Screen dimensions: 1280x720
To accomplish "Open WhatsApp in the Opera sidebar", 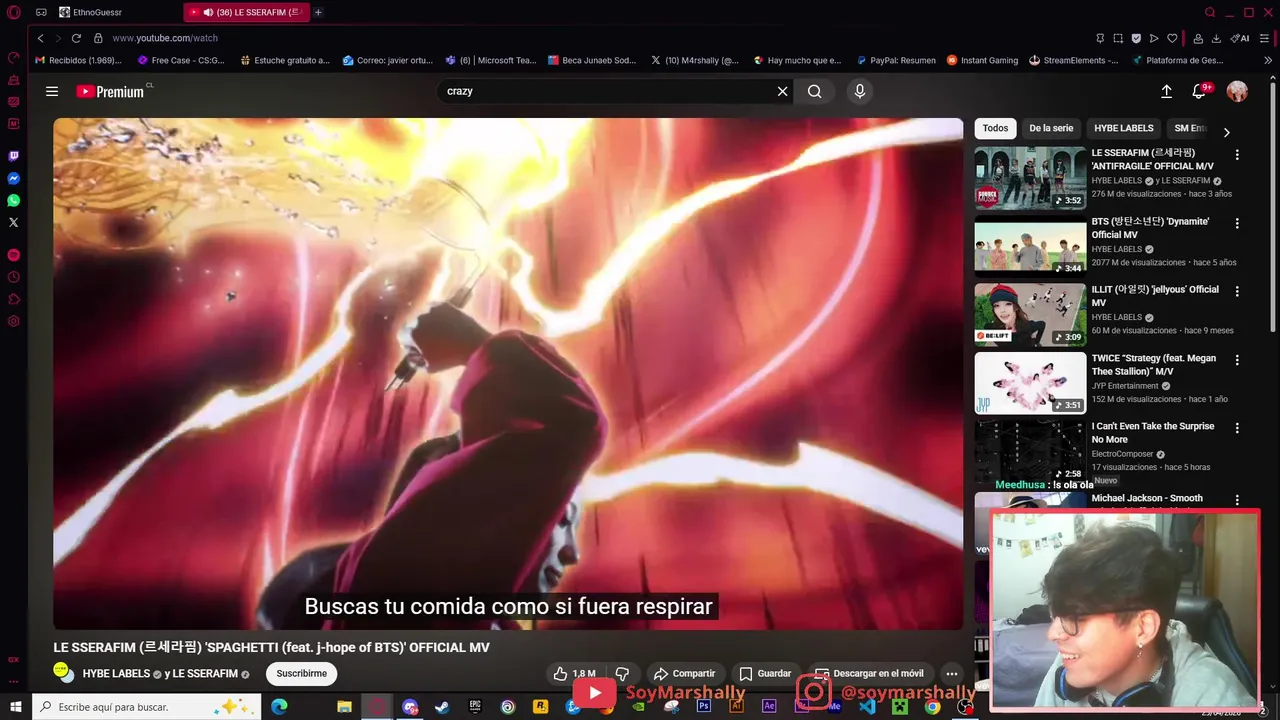I will click(13, 200).
